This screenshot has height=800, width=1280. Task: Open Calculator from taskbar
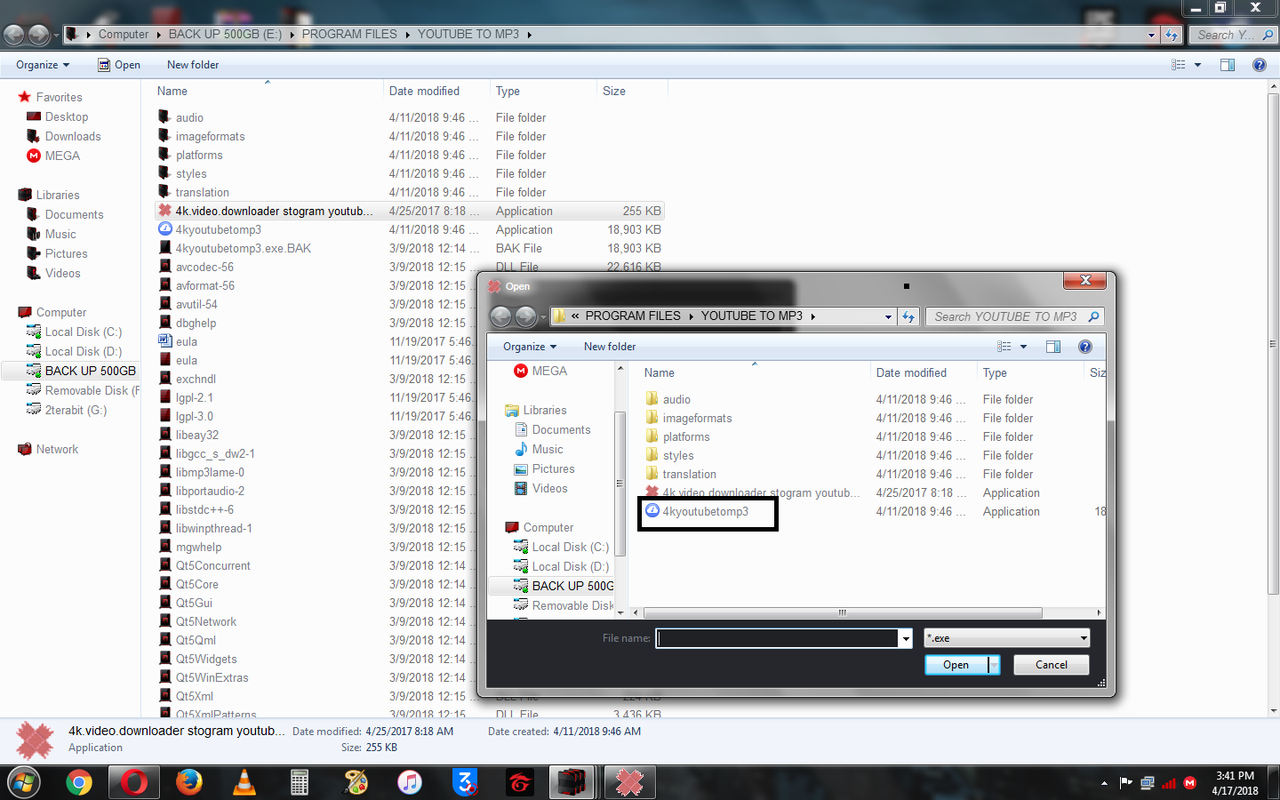tap(299, 782)
